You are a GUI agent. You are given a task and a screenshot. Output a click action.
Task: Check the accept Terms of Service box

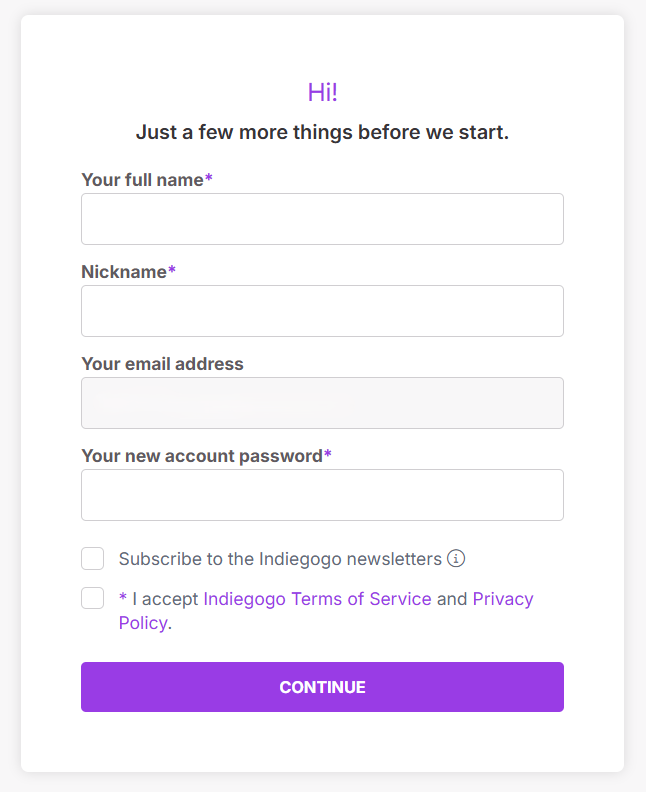coord(93,598)
